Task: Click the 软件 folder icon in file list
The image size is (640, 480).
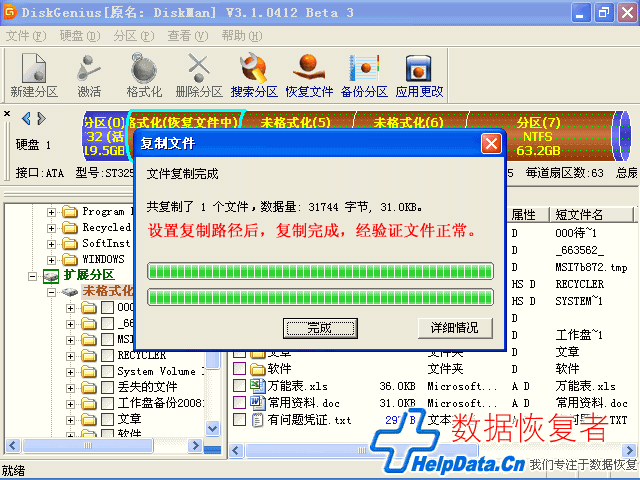Action: pos(257,369)
